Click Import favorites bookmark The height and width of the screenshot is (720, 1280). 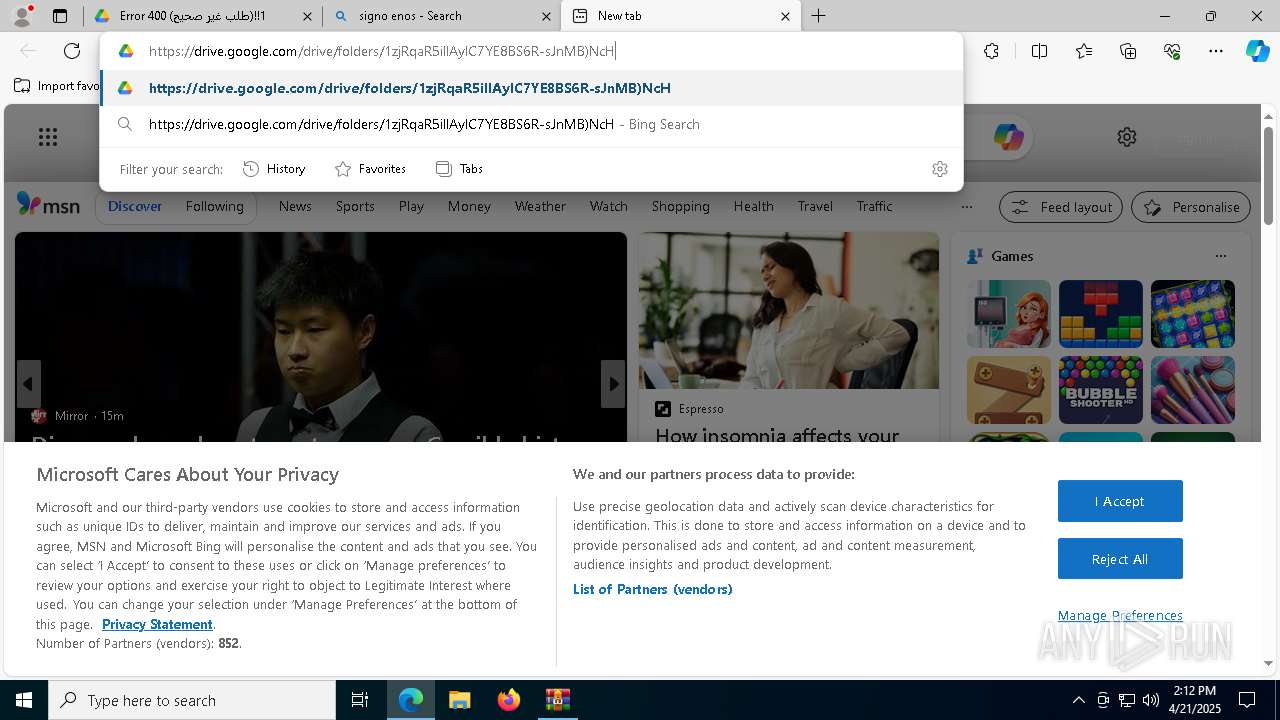(x=56, y=86)
